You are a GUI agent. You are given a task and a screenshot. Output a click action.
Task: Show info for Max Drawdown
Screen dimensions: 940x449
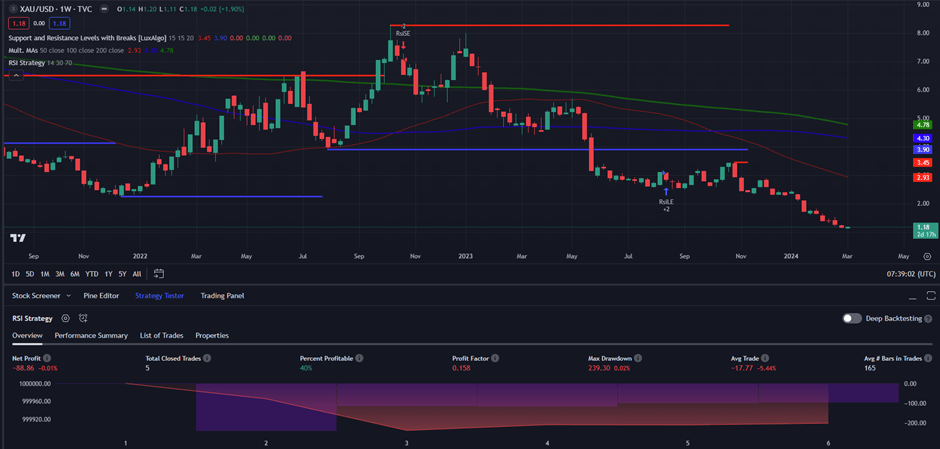pos(638,358)
